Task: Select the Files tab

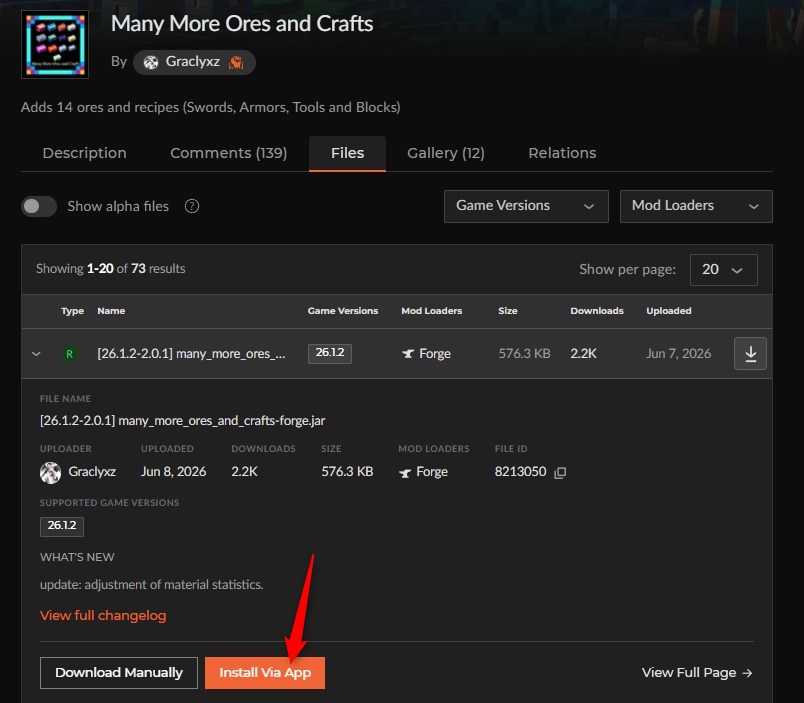Action: pyautogui.click(x=347, y=153)
